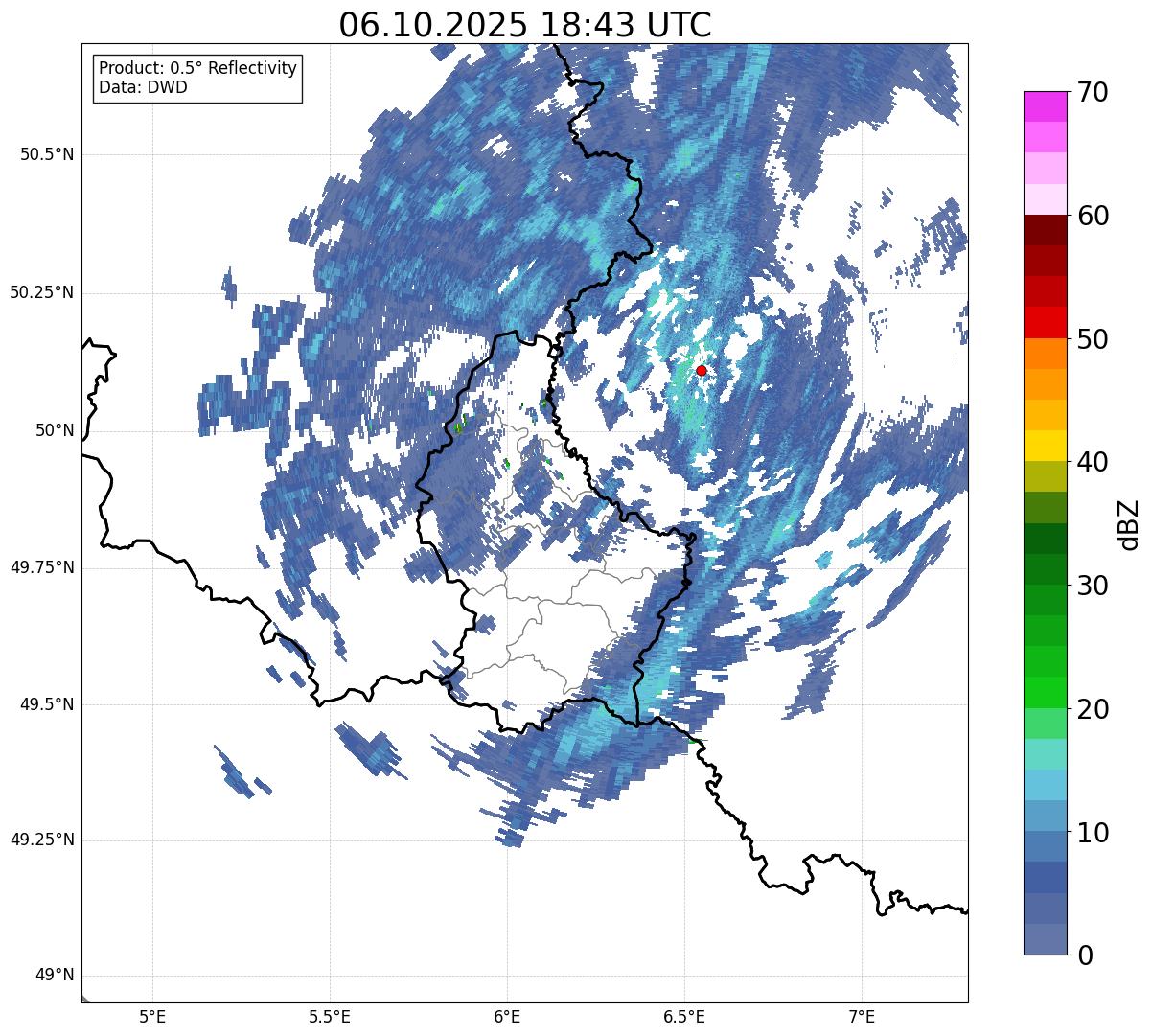Screen dimensions: 1152x1036
Task: Click the 'Data: DWD' label
Action: coord(143,87)
